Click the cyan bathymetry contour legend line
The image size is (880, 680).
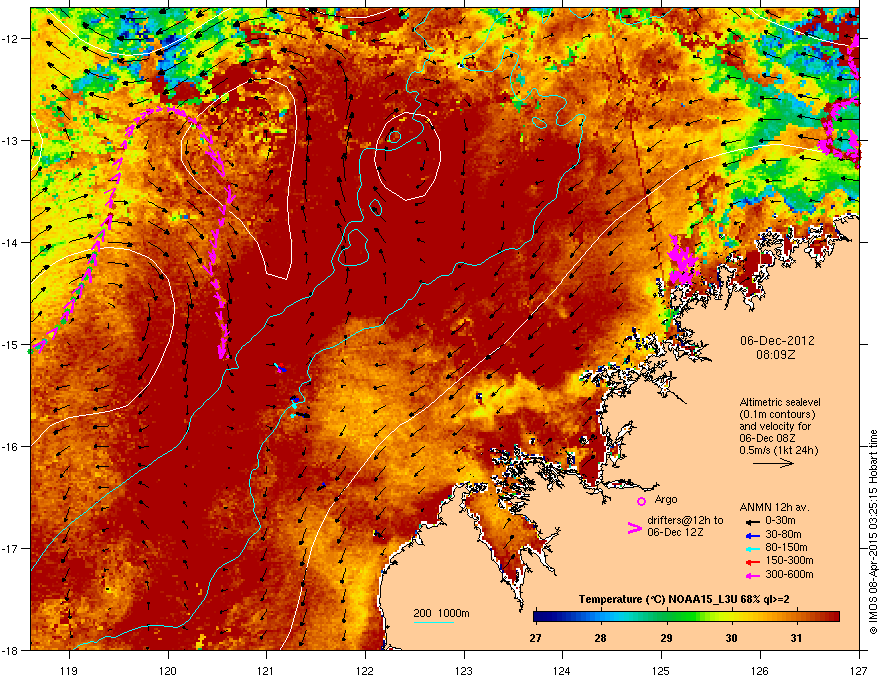(x=434, y=622)
